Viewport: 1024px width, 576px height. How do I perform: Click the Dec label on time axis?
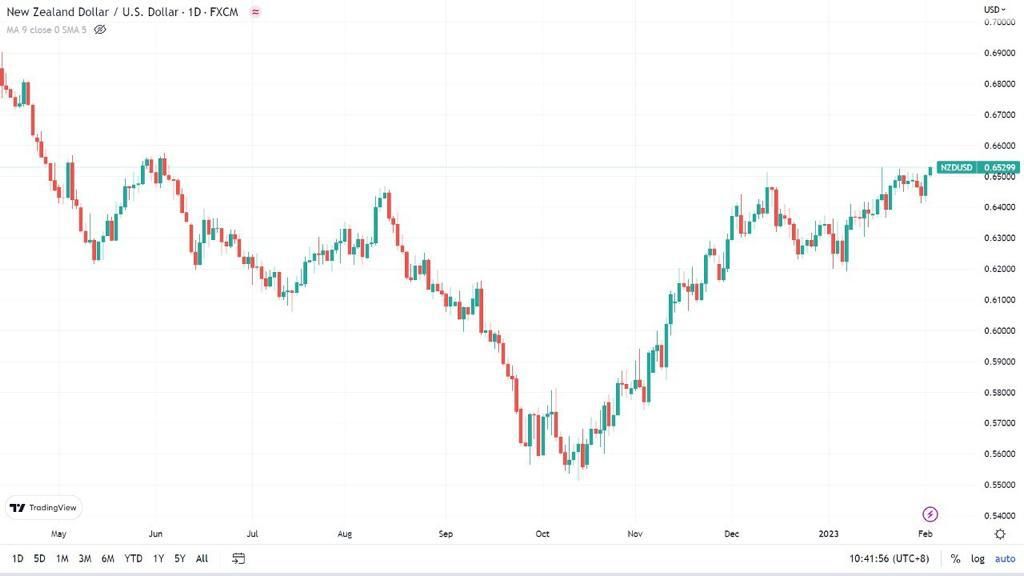pyautogui.click(x=731, y=534)
